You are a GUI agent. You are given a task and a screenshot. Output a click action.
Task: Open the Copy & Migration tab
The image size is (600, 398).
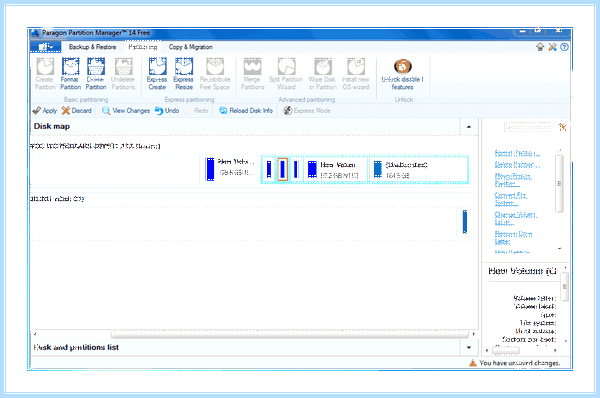click(x=191, y=47)
